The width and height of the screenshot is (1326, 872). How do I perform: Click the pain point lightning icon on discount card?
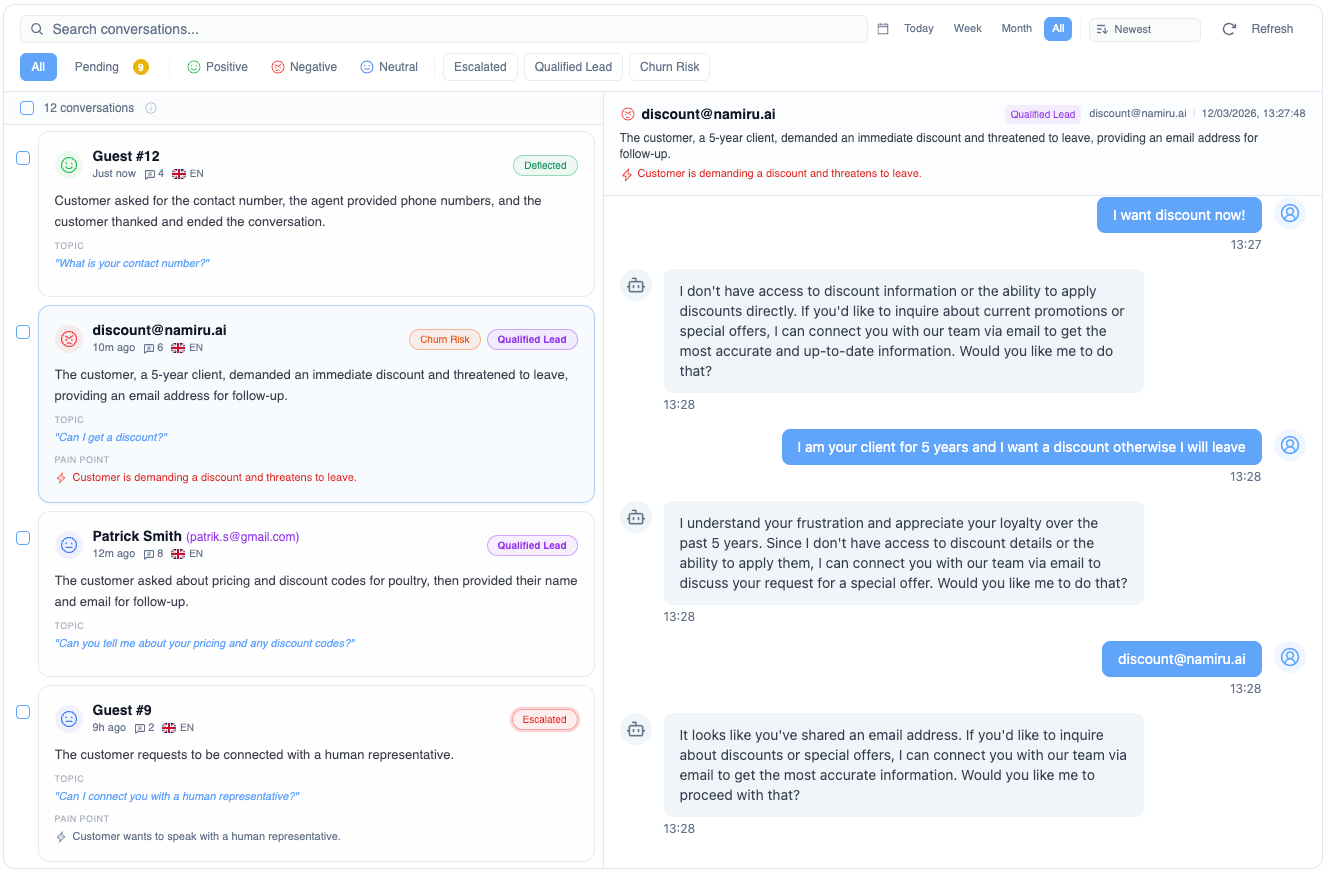coord(62,477)
